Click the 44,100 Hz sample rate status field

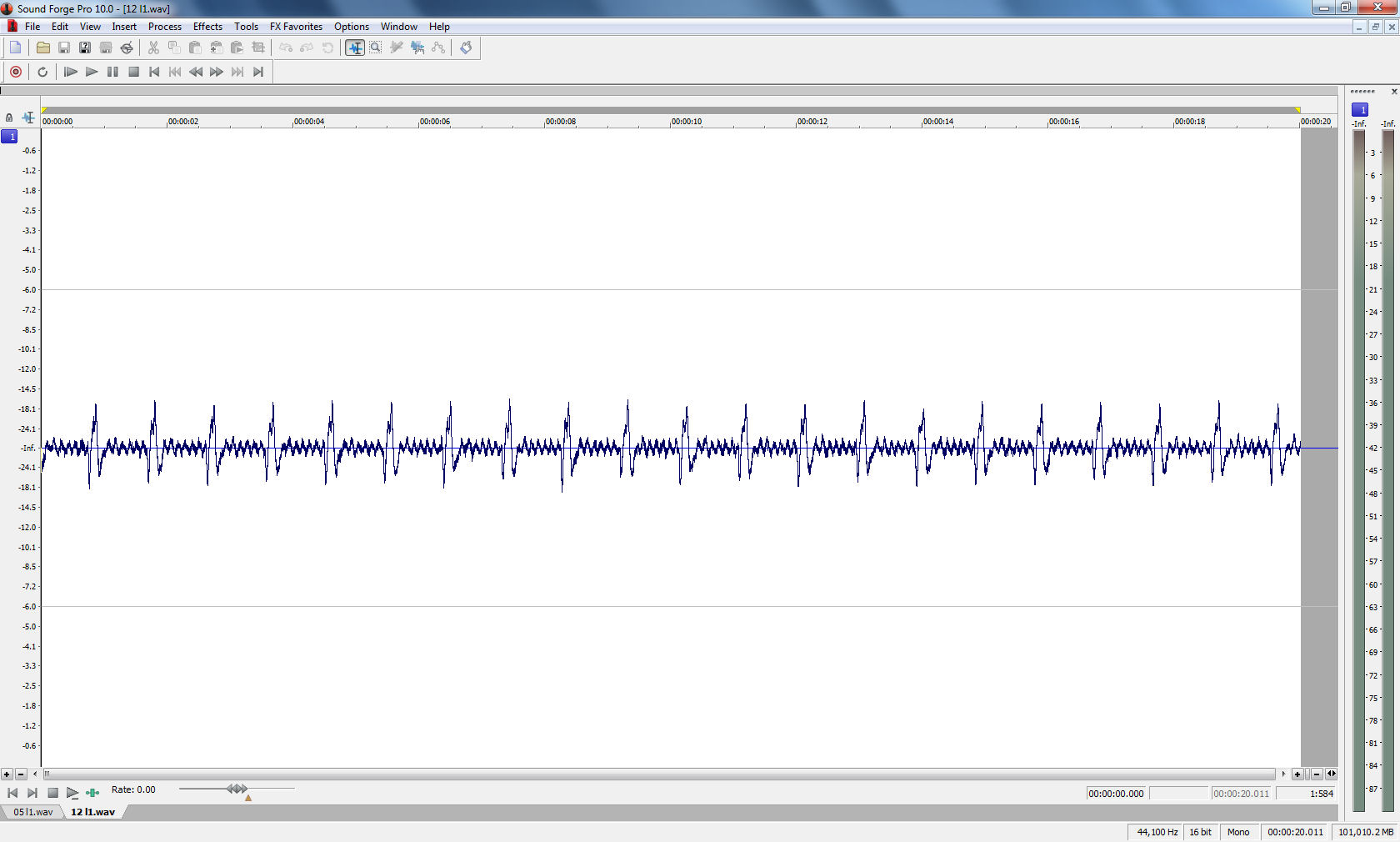(x=1157, y=832)
